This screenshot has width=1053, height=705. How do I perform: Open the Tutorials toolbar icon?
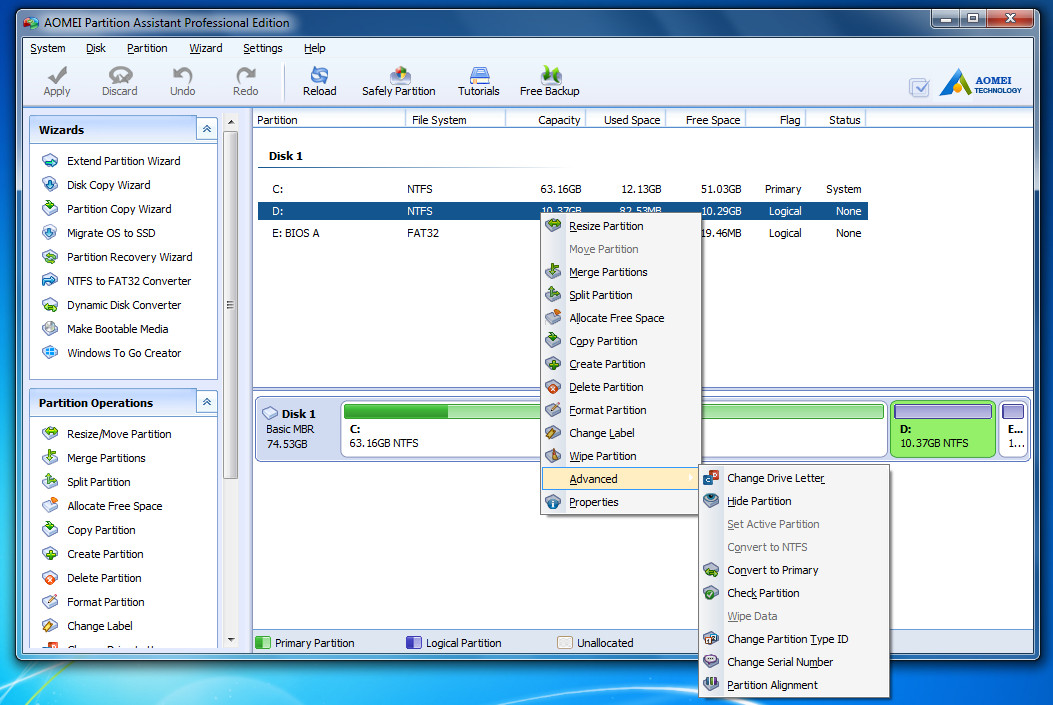[x=478, y=80]
